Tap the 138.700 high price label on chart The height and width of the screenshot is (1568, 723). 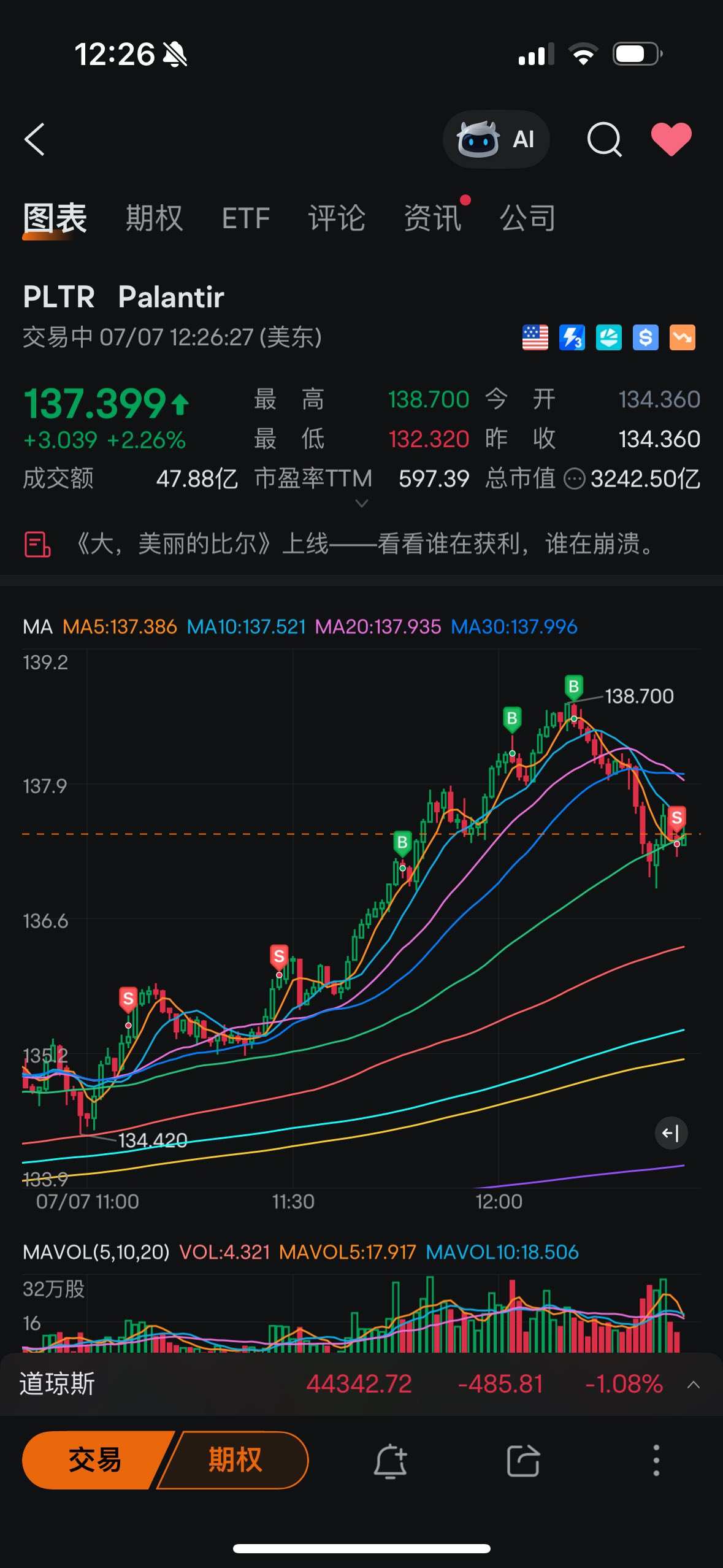pyautogui.click(x=639, y=696)
